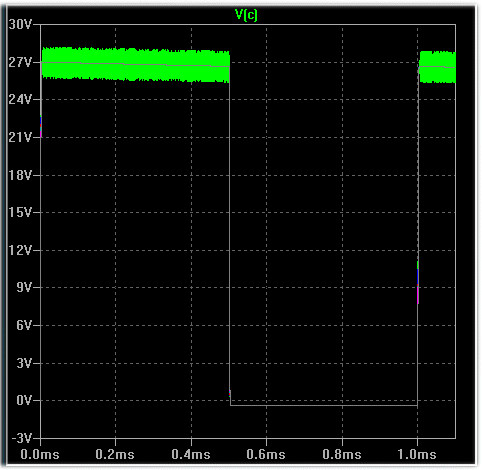The height and width of the screenshot is (470, 482).
Task: Click the short green waveform band after 1.0ms
Action: click(x=438, y=67)
